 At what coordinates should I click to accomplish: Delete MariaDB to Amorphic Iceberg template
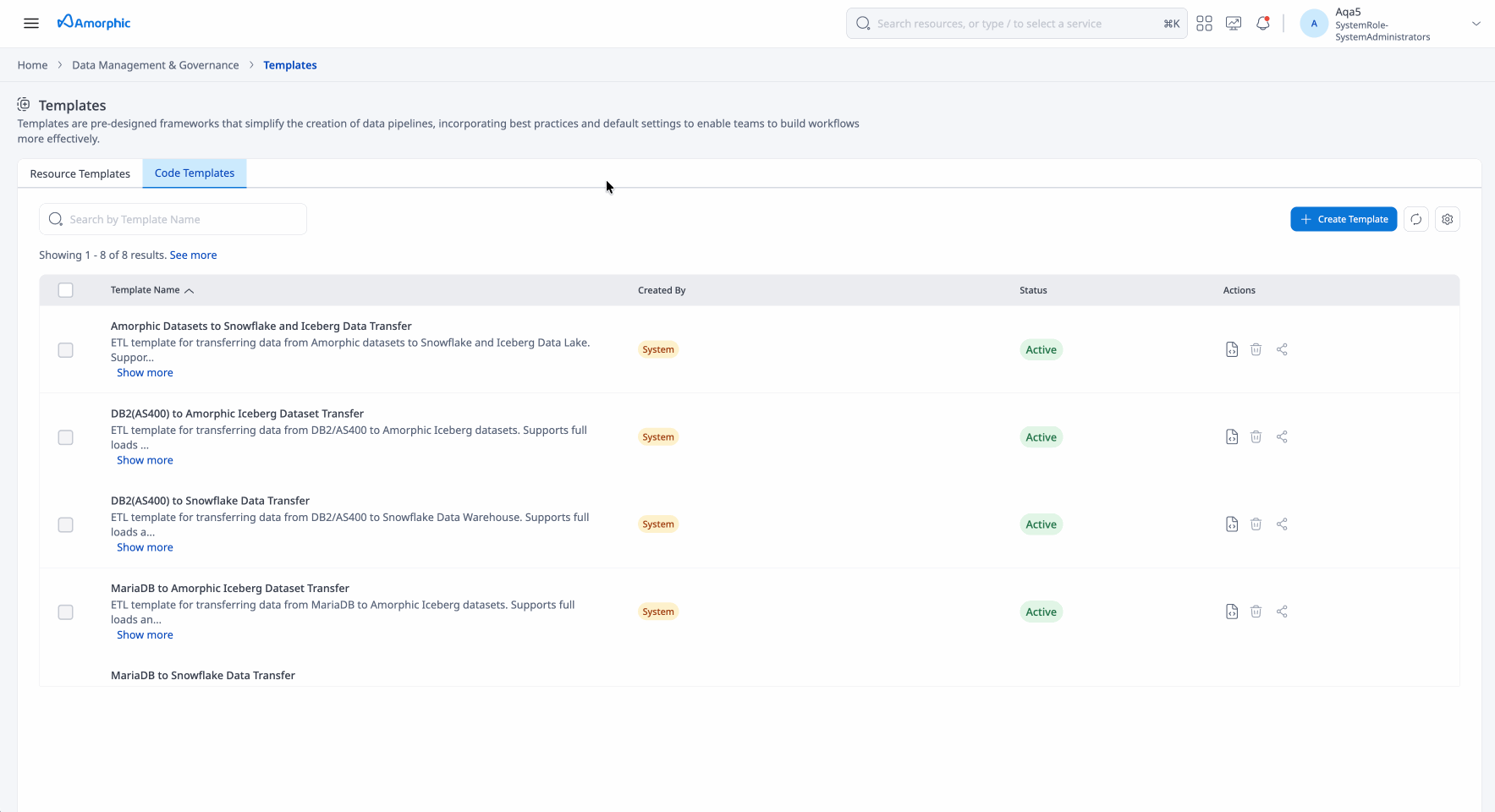tap(1256, 612)
